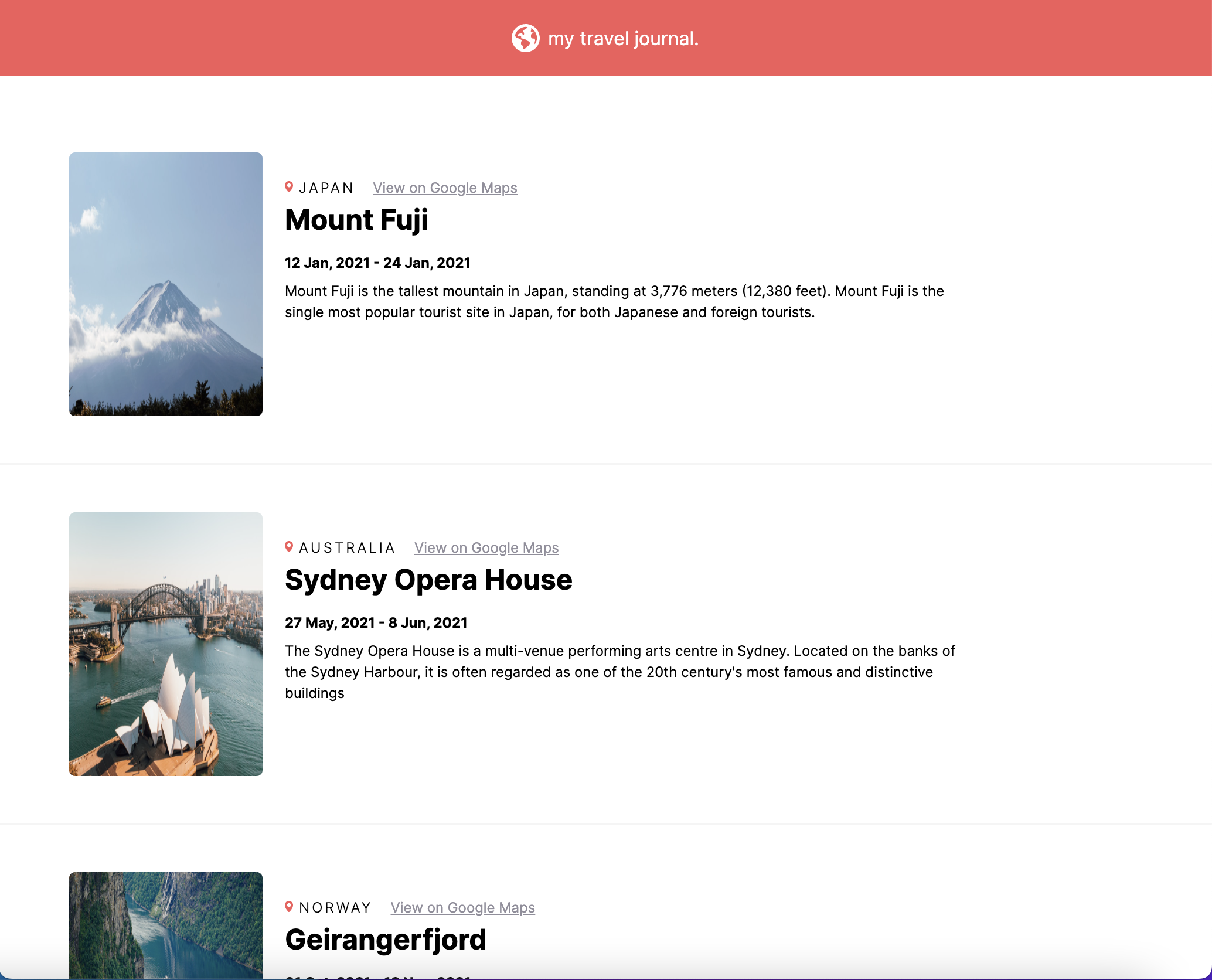1212x980 pixels.
Task: Click the globe icon in header
Action: [x=525, y=38]
